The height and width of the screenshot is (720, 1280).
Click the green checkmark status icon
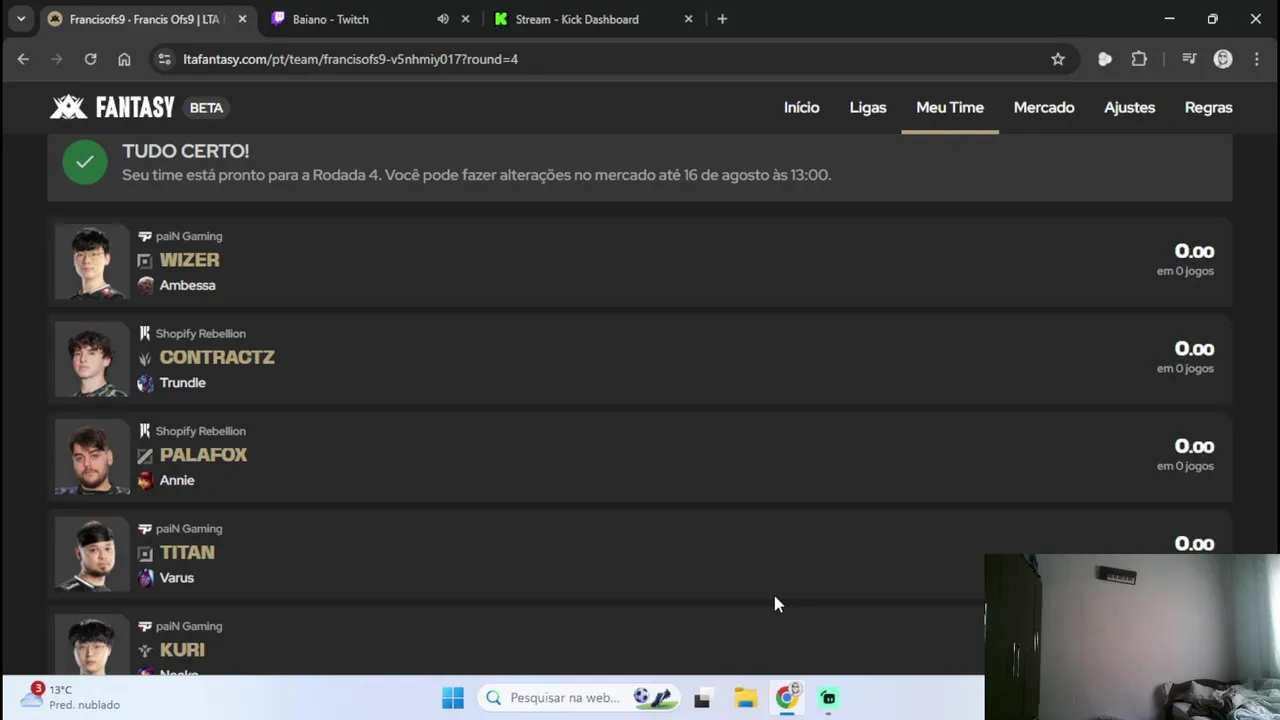point(85,162)
